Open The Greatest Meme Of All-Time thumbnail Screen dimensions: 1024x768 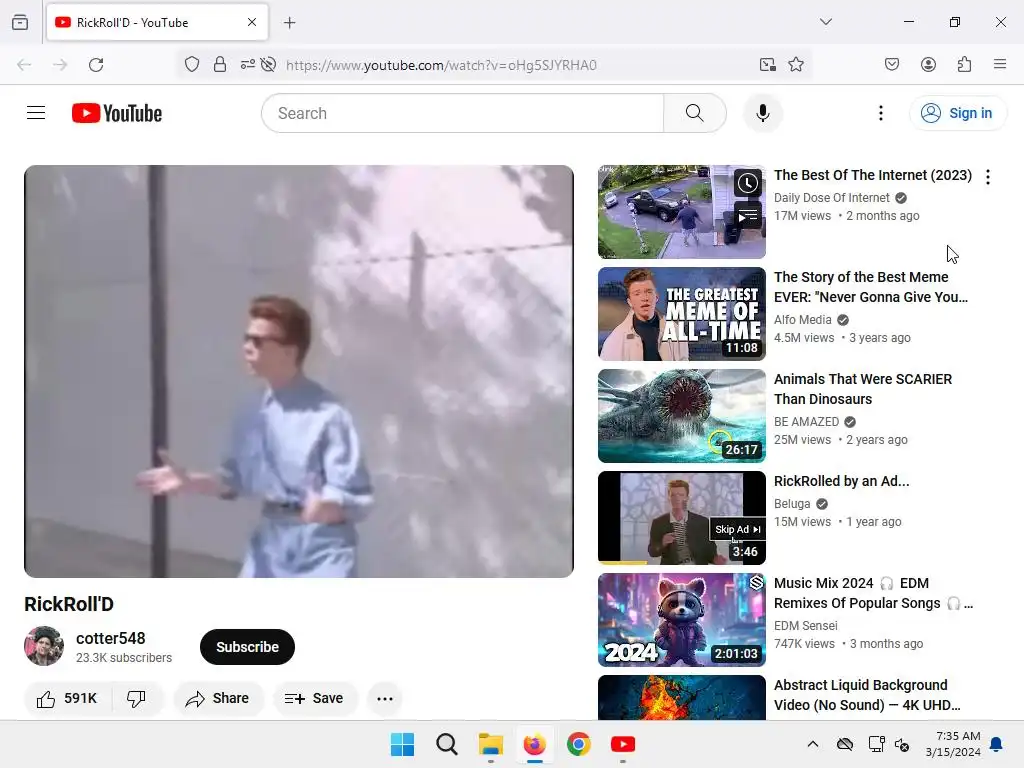point(682,313)
